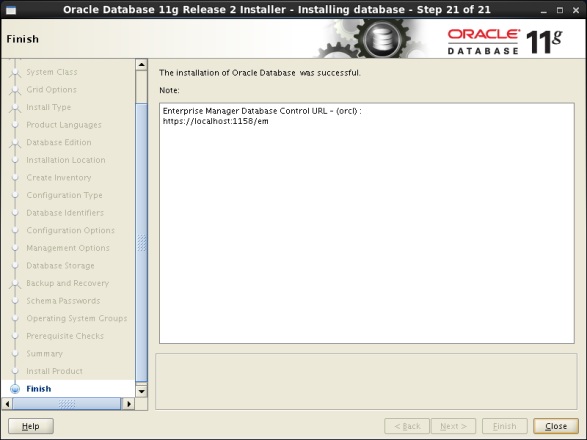Click the Close button
587x440 pixels.
pyautogui.click(x=556, y=426)
